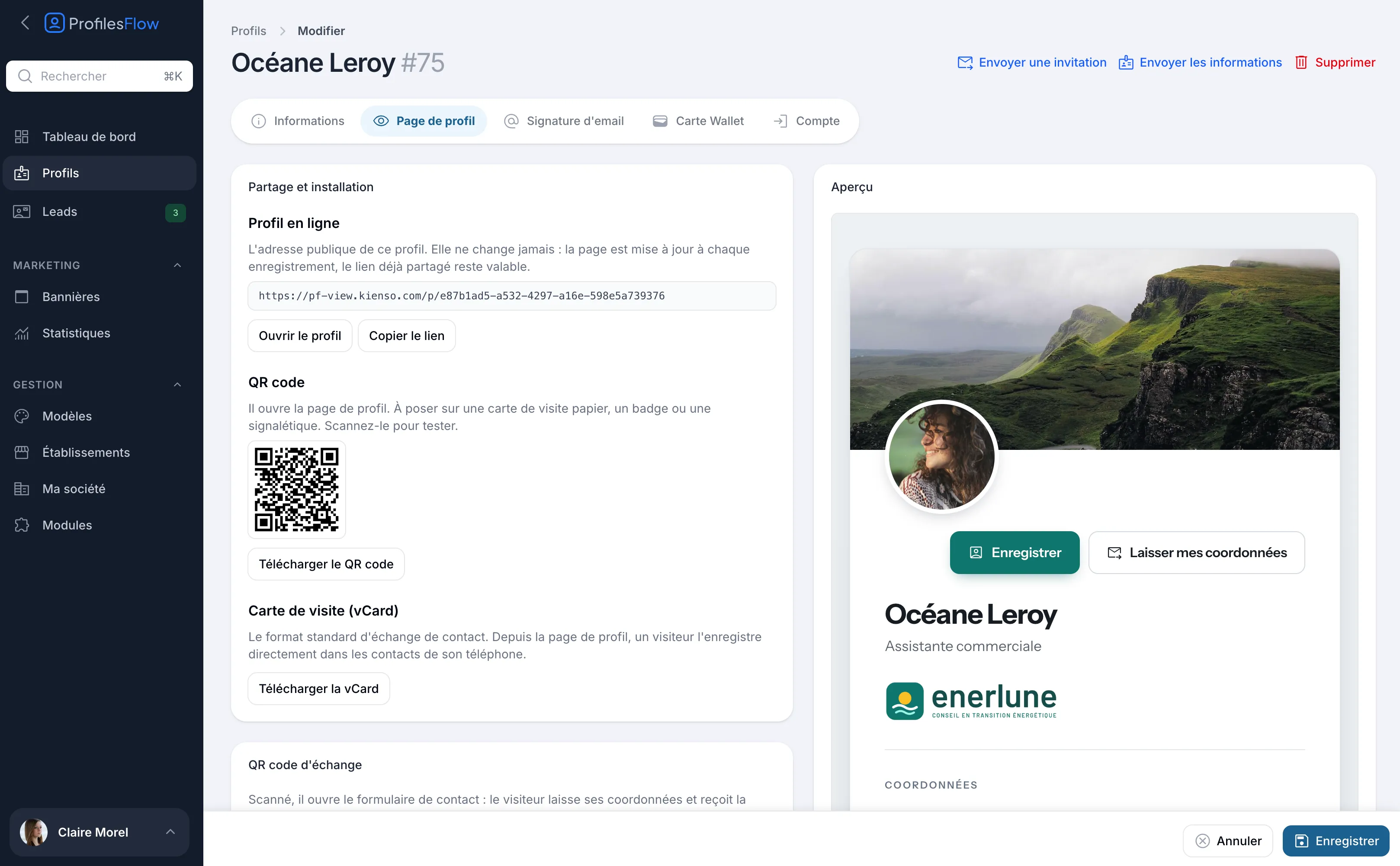Click Télécharger le QR code
The height and width of the screenshot is (866, 1400).
click(327, 564)
